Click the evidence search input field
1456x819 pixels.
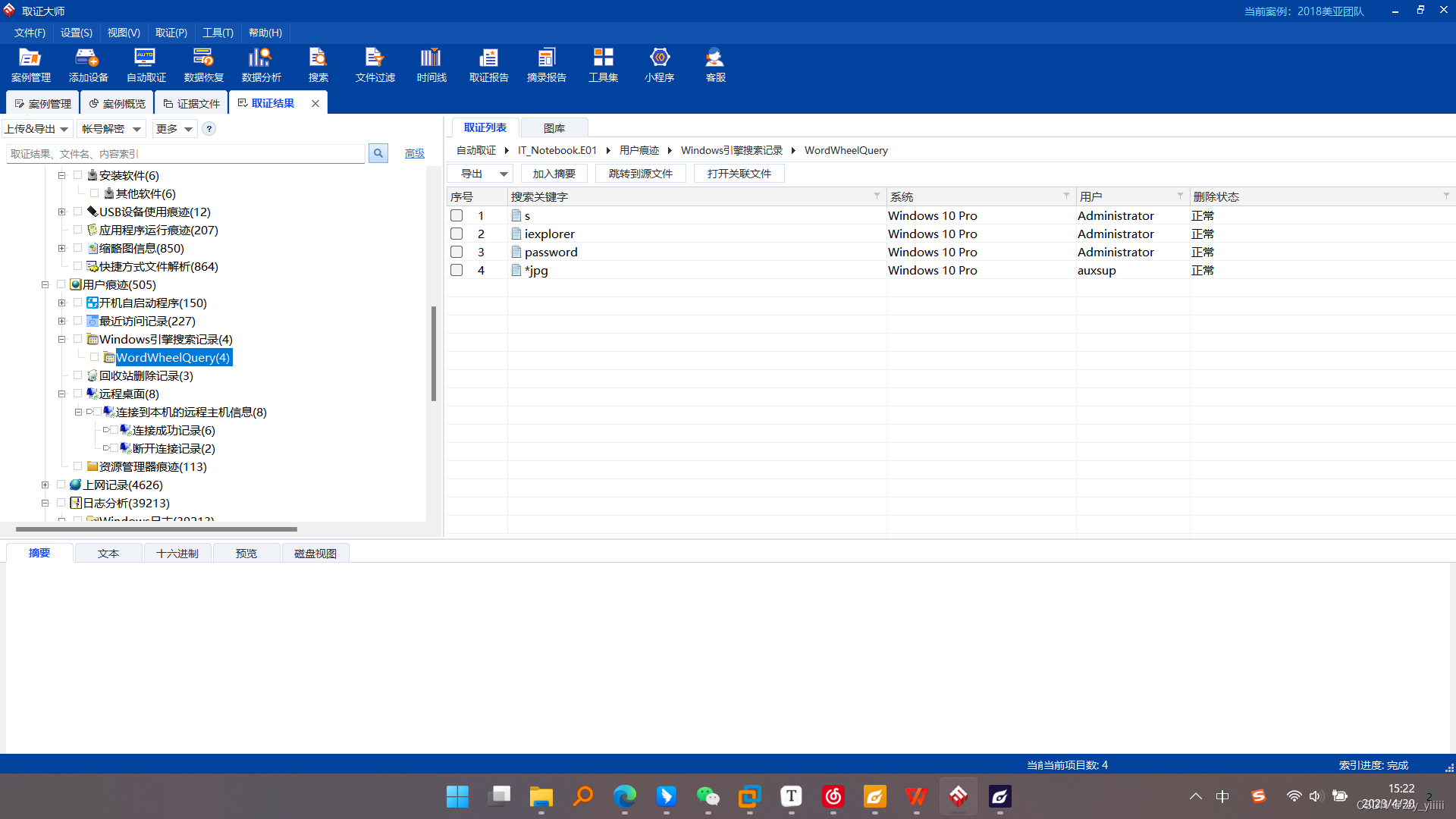(x=186, y=154)
